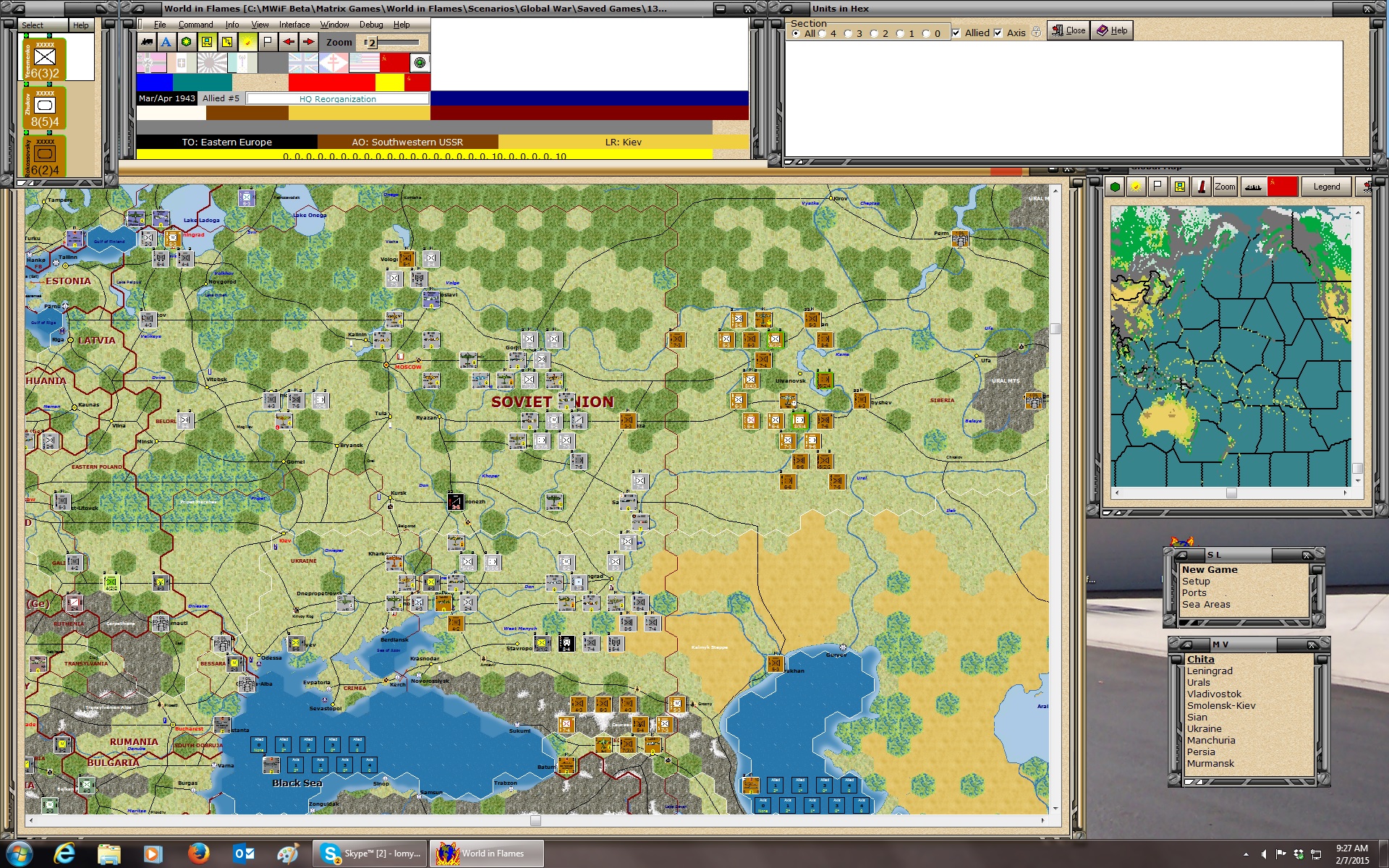This screenshot has width=1389, height=868.
Task: Click Close button in Units in Hex
Action: pos(1068,30)
